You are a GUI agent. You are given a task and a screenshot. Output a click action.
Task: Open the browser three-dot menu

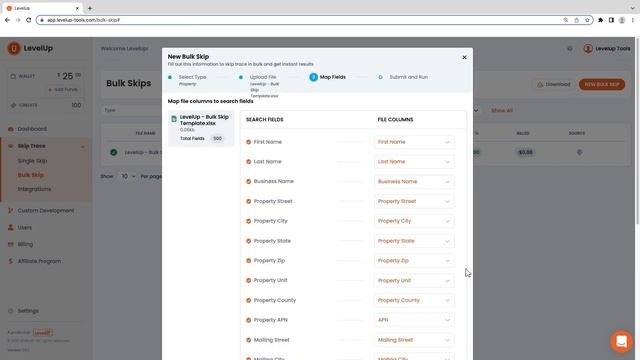coord(633,20)
